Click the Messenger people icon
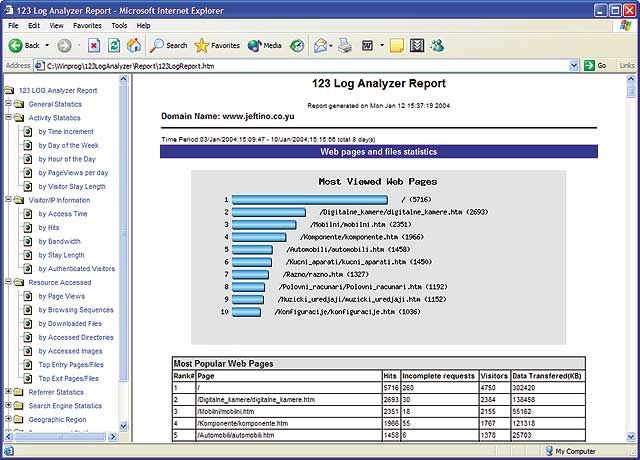The height and width of the screenshot is (460, 640). [437, 45]
